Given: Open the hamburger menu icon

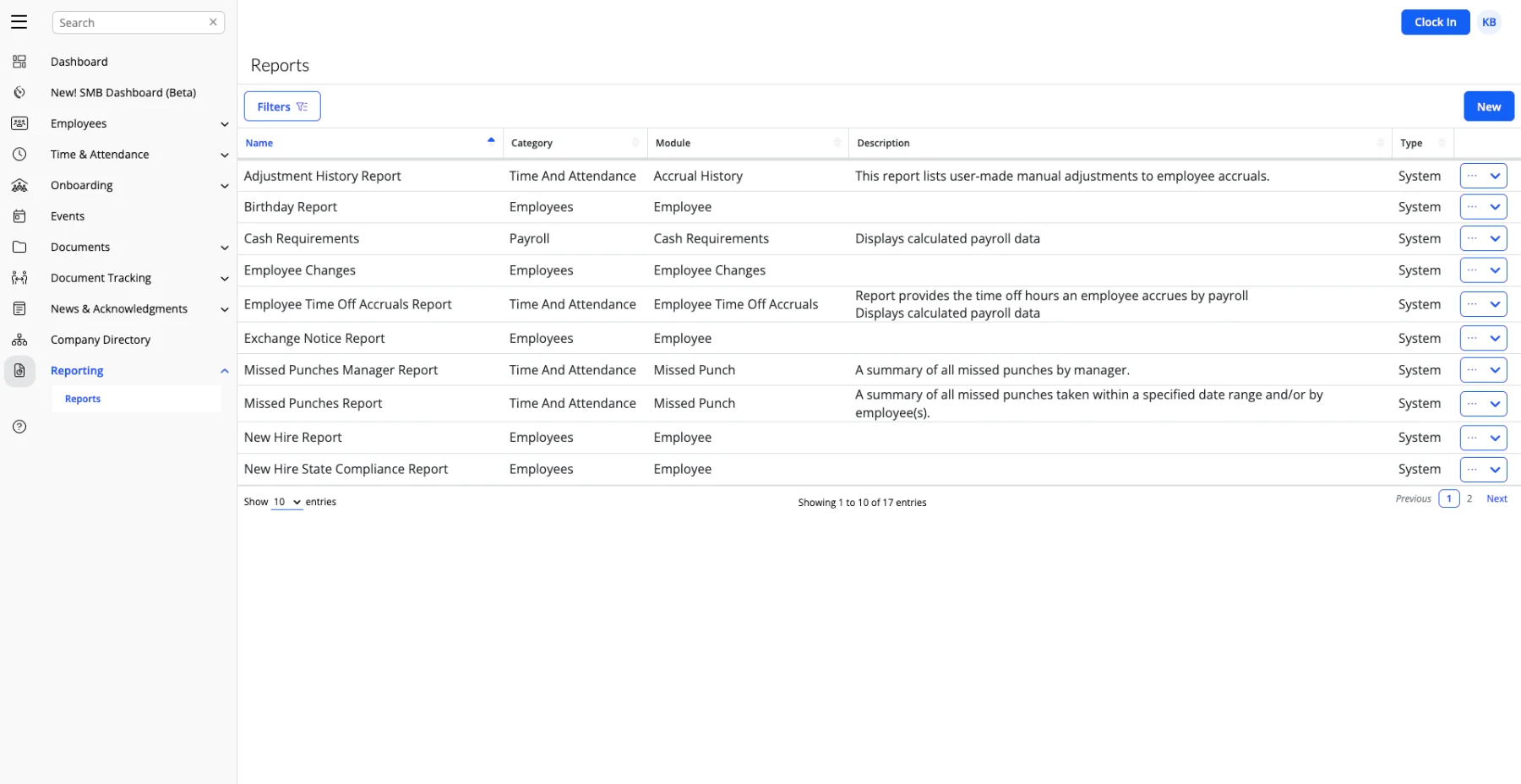Looking at the screenshot, I should 19,22.
